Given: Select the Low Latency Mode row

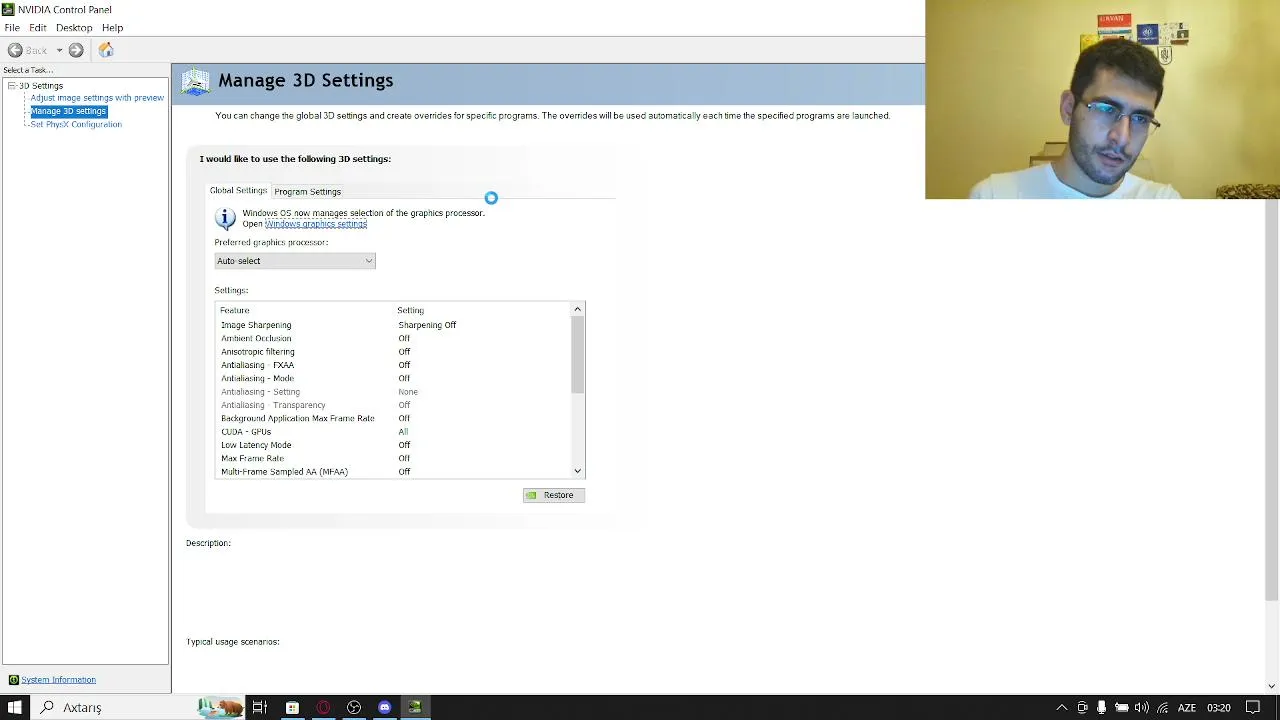Looking at the screenshot, I should (x=395, y=445).
